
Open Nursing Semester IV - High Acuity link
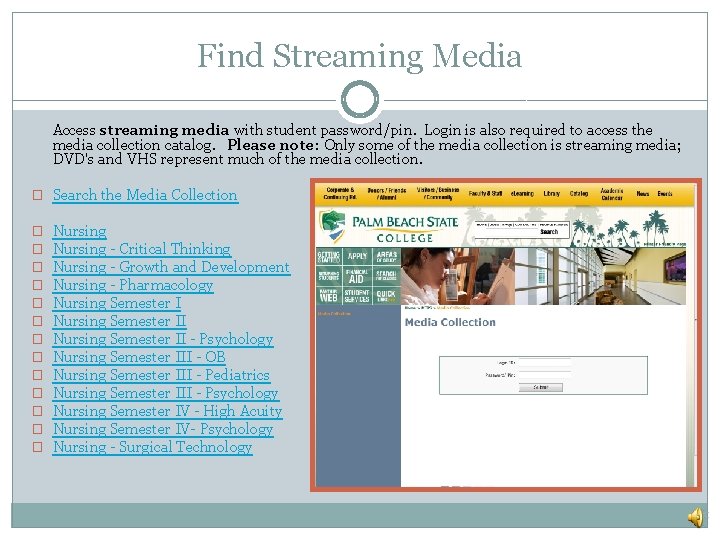168,411
